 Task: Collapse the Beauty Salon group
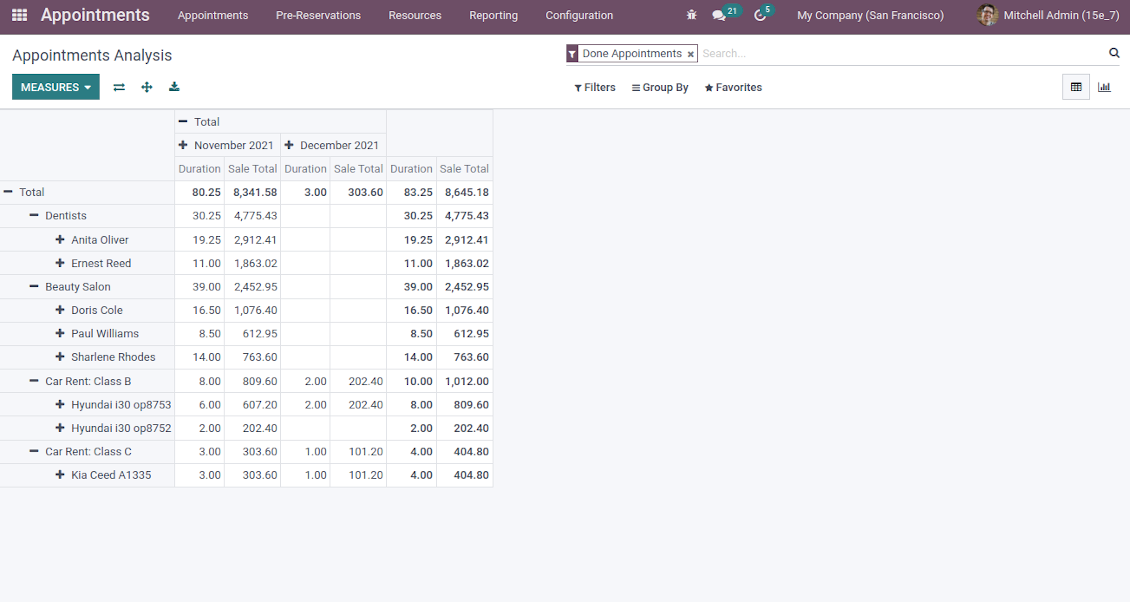click(34, 286)
